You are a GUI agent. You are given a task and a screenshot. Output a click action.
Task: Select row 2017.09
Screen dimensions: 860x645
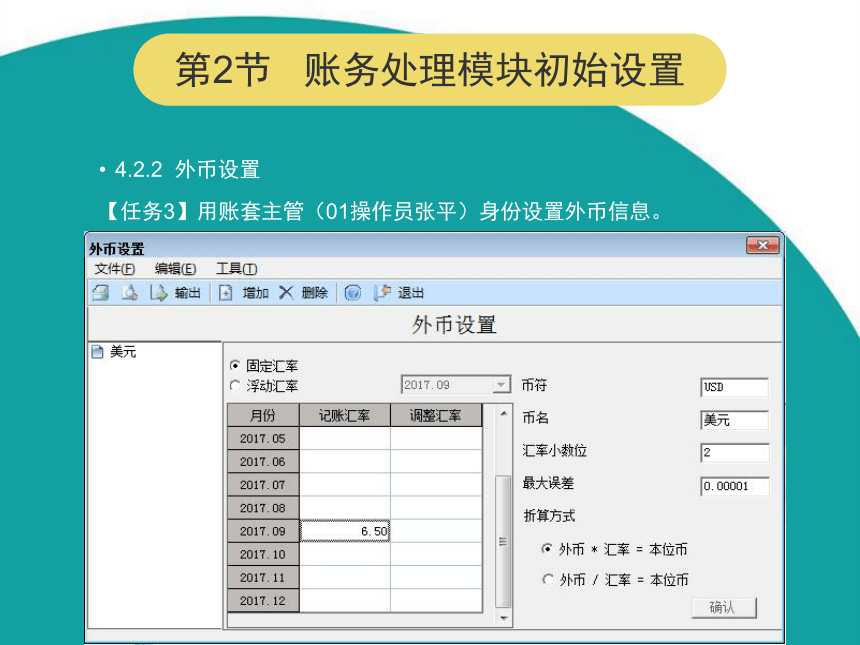(263, 531)
